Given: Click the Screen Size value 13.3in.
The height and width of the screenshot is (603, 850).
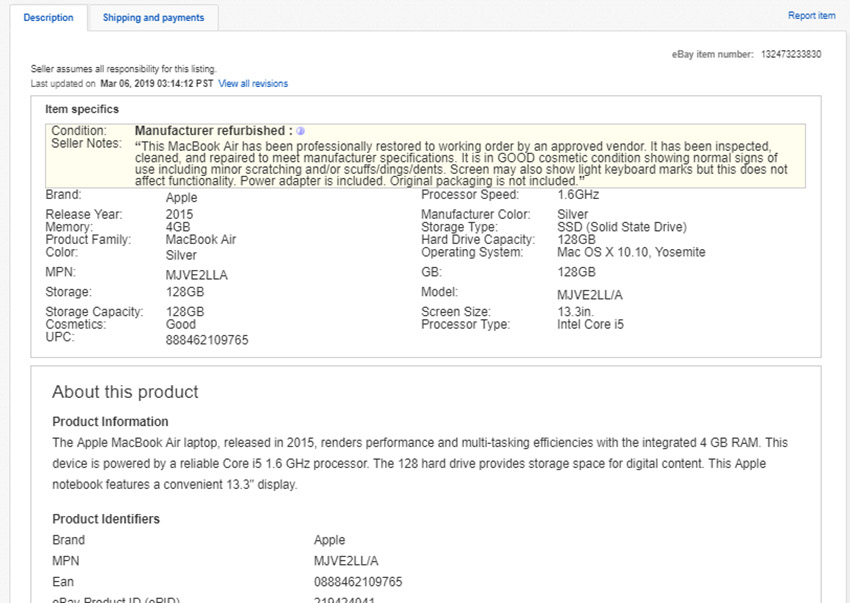Looking at the screenshot, I should (575, 312).
